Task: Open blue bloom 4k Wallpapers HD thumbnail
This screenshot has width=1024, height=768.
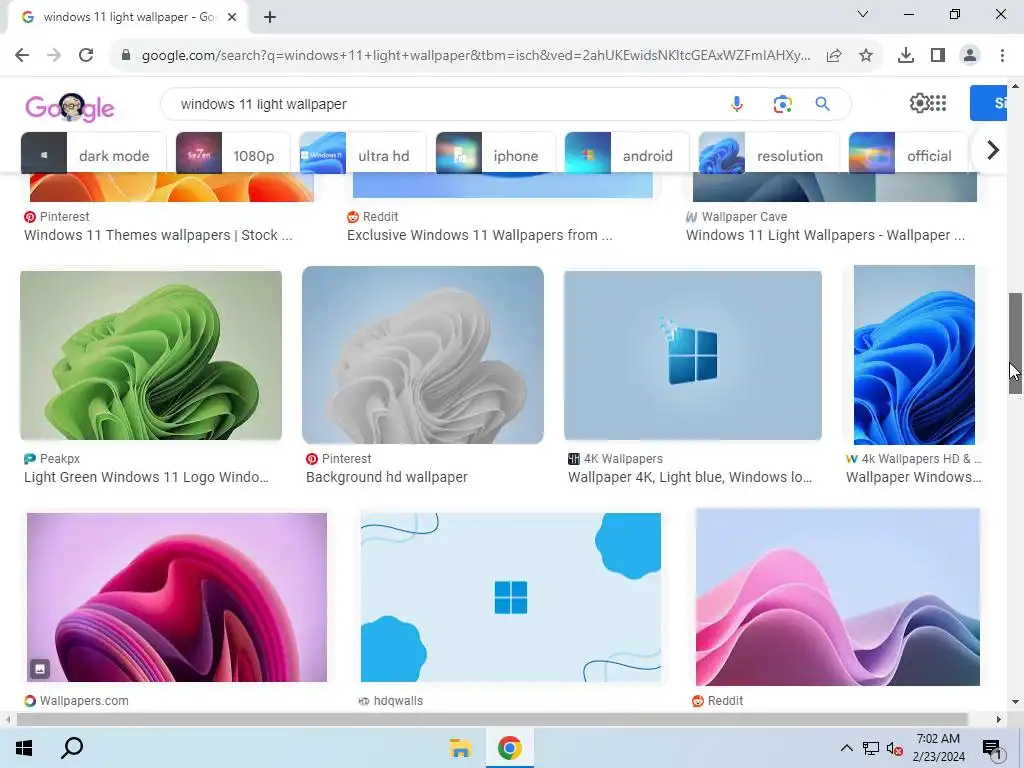Action: (x=914, y=355)
